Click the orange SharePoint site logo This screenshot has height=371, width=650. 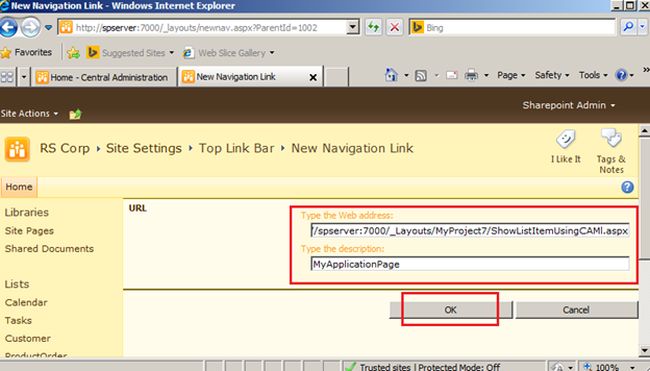(17, 149)
